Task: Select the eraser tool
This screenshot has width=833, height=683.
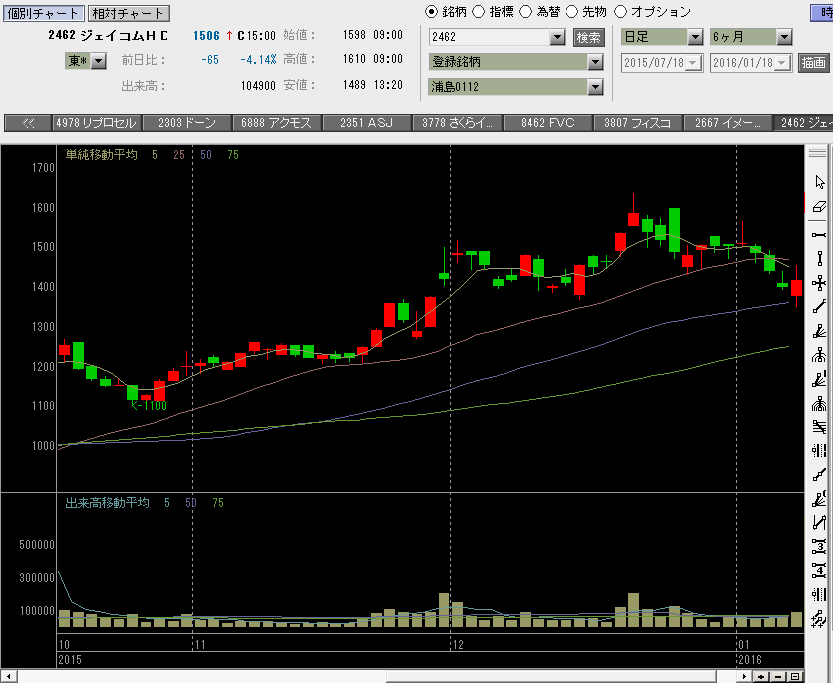Action: coord(819,206)
